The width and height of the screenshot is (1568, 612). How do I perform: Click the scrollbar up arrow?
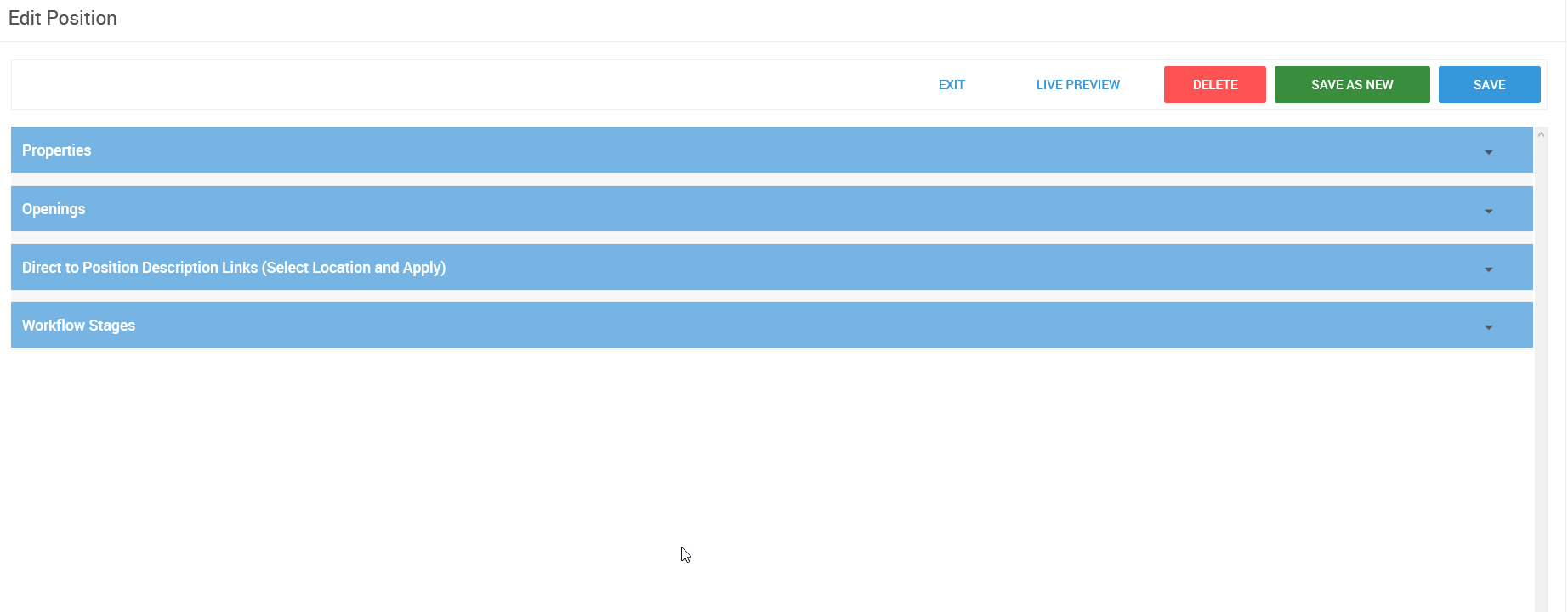[1541, 134]
